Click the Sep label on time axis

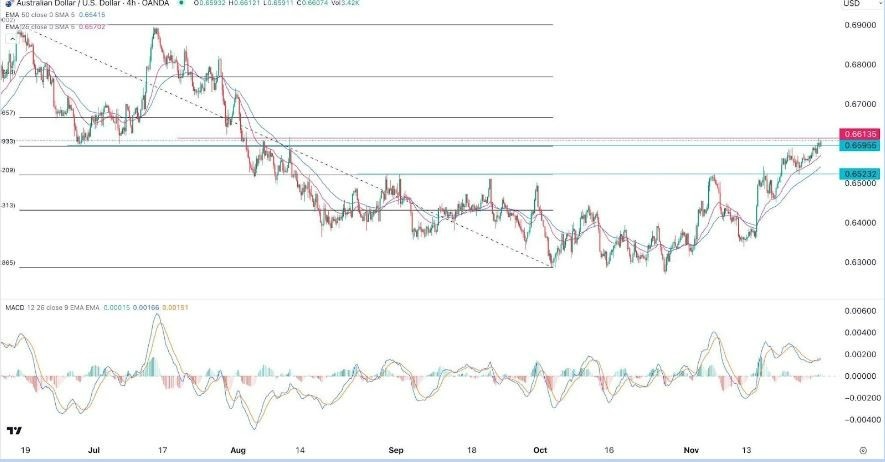396,450
